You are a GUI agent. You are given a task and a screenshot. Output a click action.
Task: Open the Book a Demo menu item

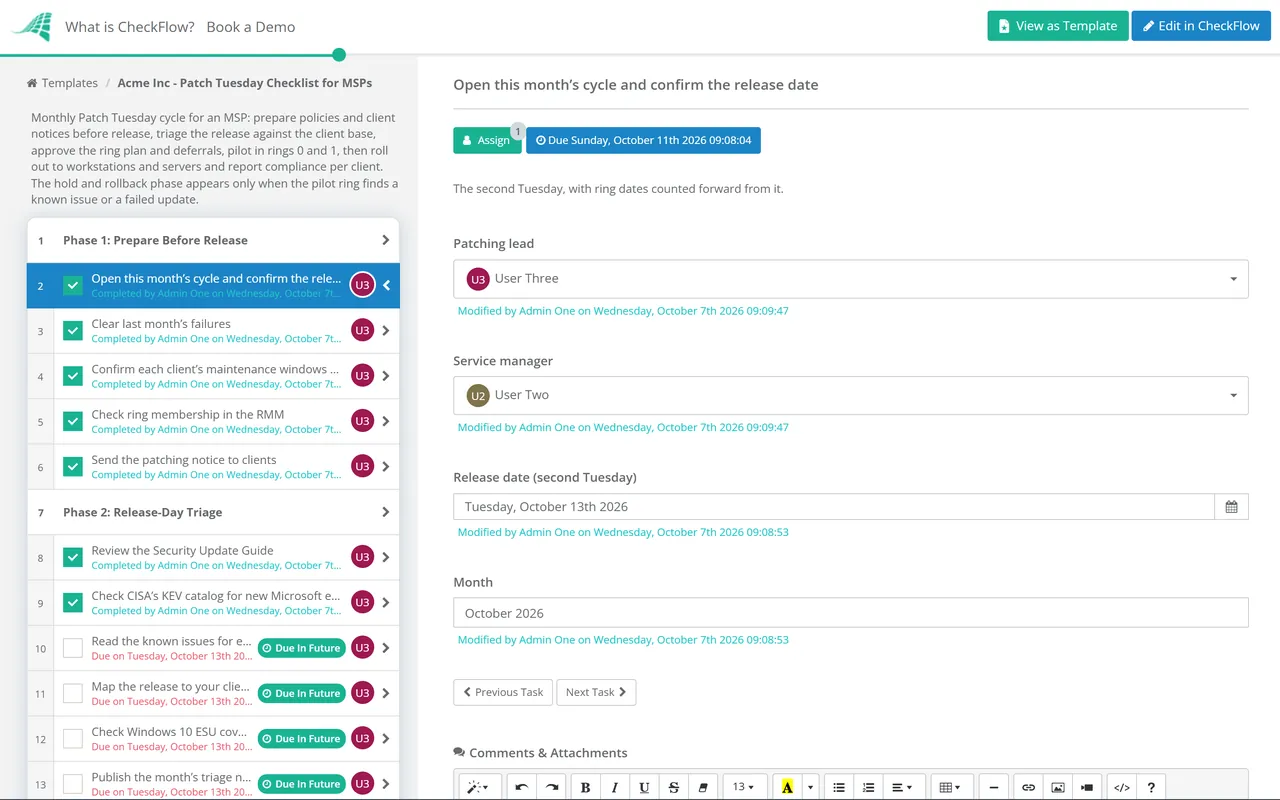(251, 27)
